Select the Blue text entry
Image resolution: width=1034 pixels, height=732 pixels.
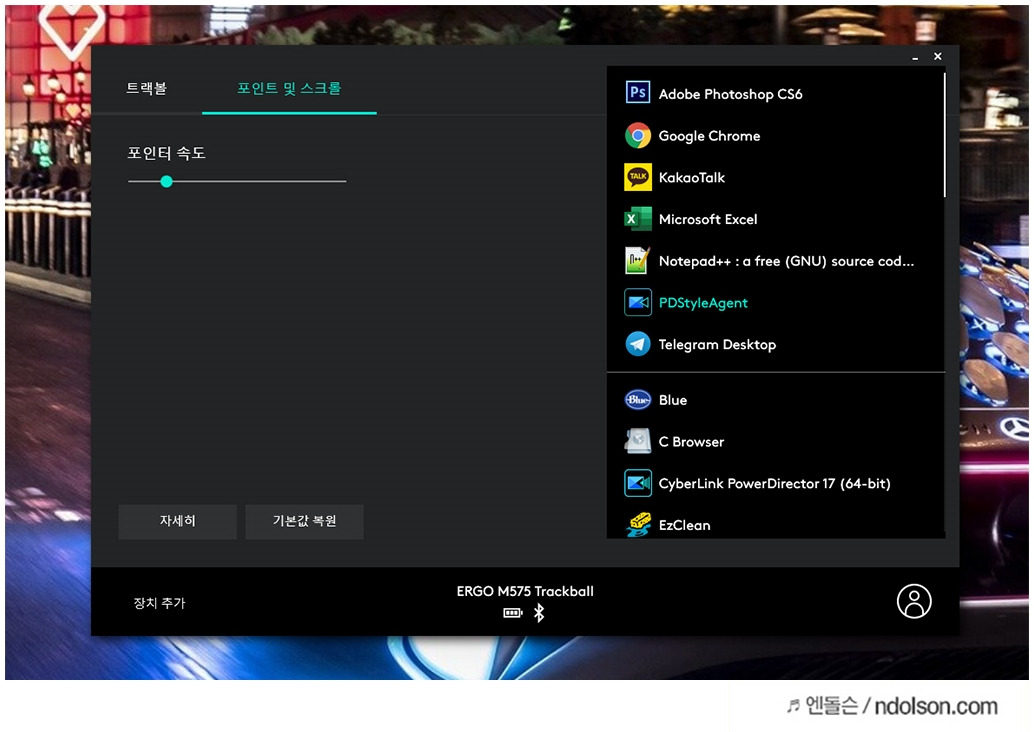pyautogui.click(x=673, y=400)
